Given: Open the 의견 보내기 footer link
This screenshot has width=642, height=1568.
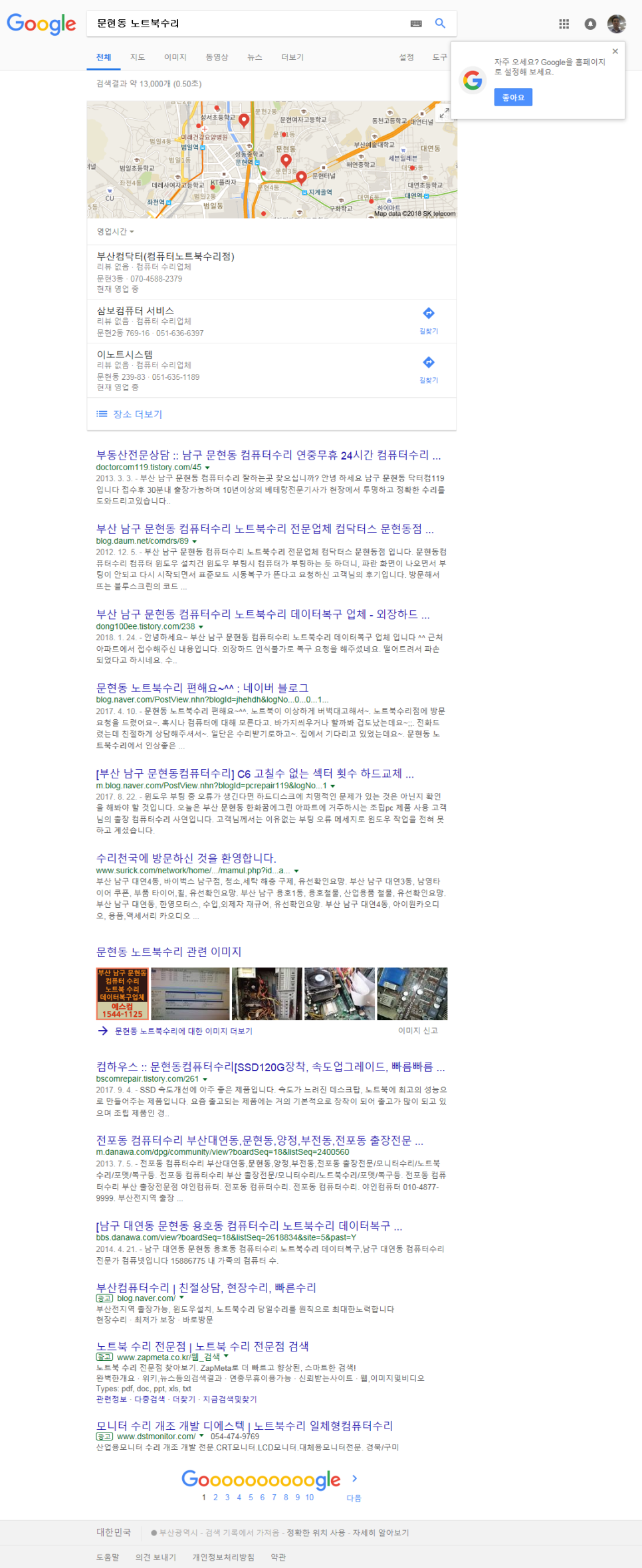Looking at the screenshot, I should point(156,1557).
